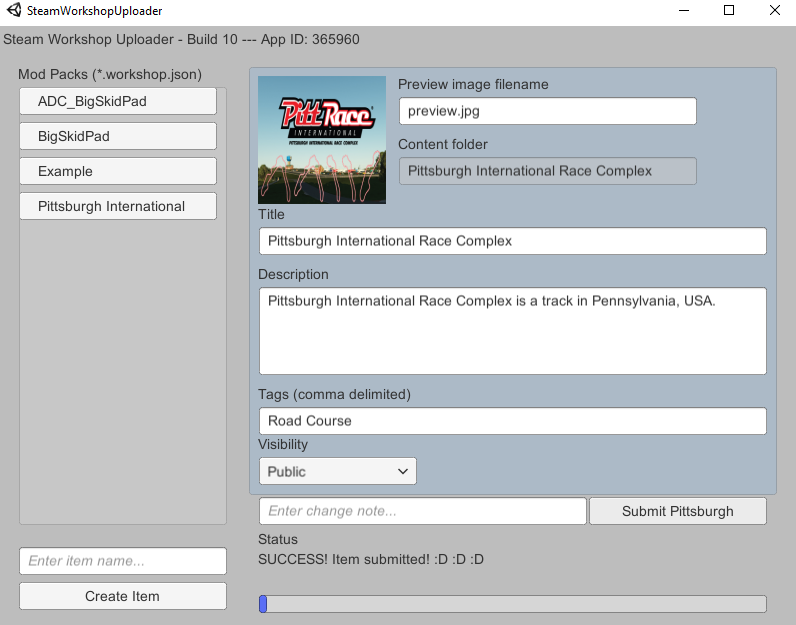
Task: Submit Pittsburgh to the workshop
Action: pyautogui.click(x=678, y=511)
